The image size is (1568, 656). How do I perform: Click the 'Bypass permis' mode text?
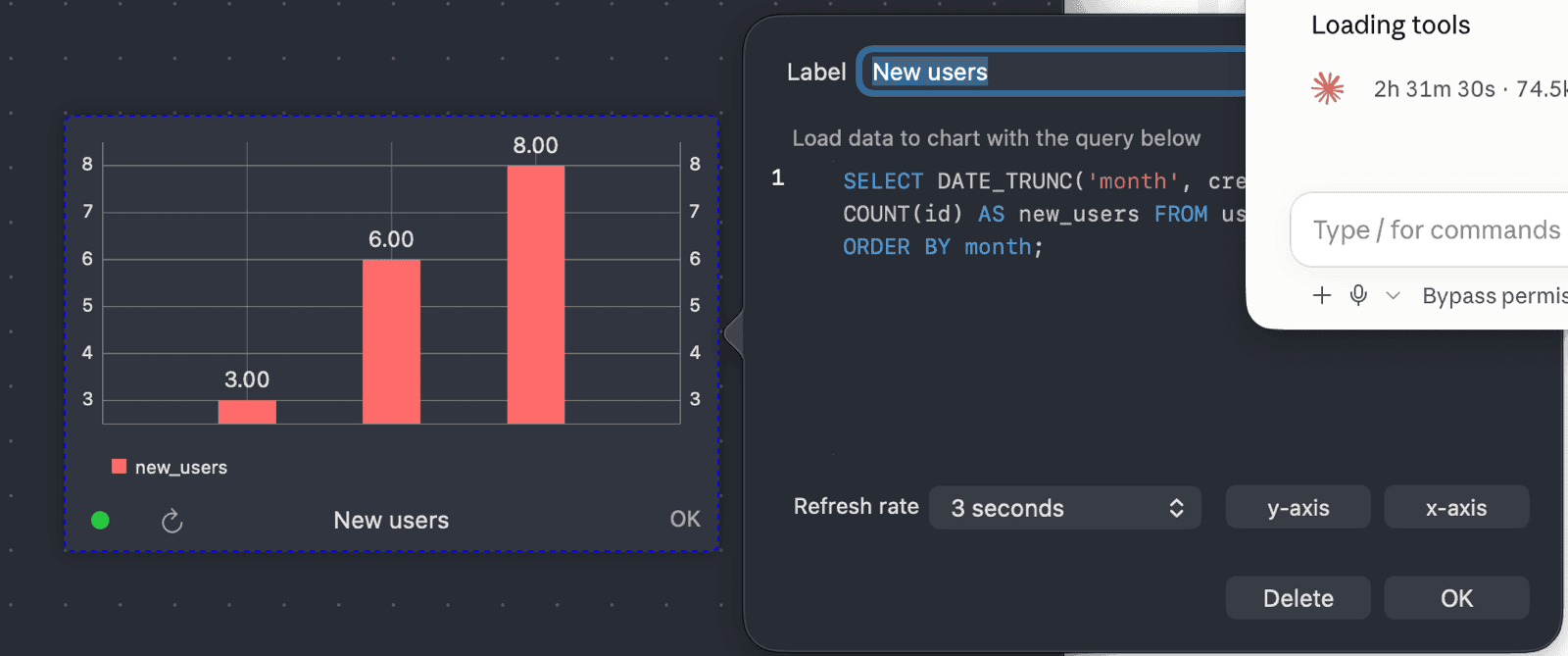point(1494,296)
